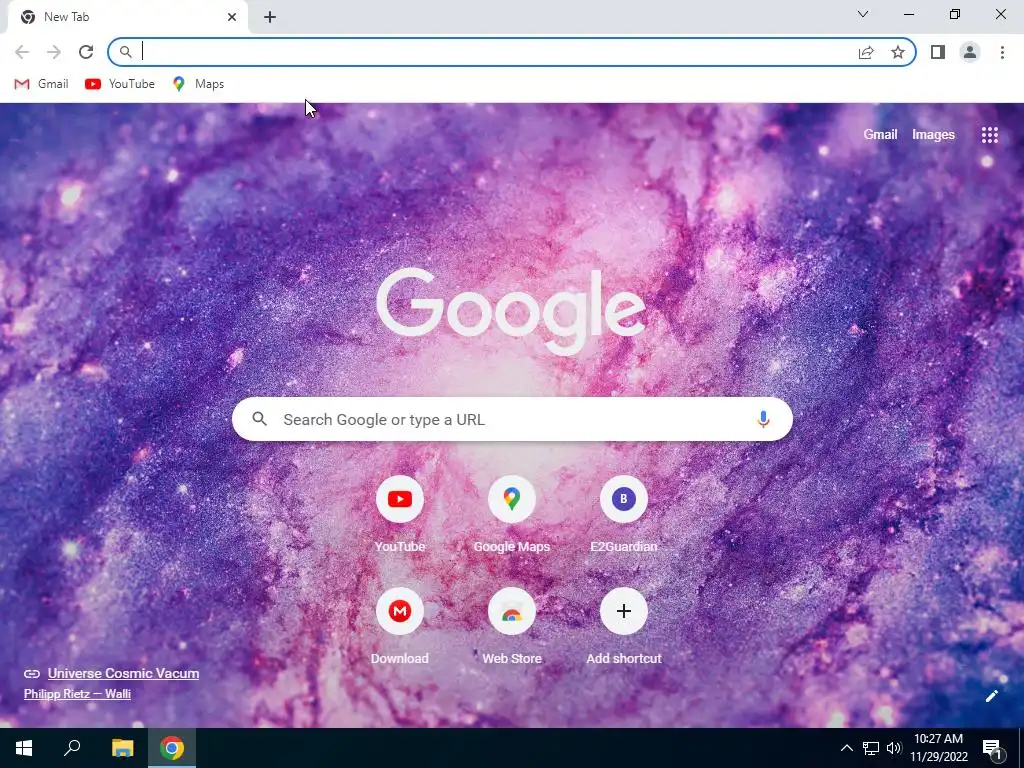This screenshot has width=1024, height=768.
Task: Click magnifier icon in search box
Action: pos(259,419)
